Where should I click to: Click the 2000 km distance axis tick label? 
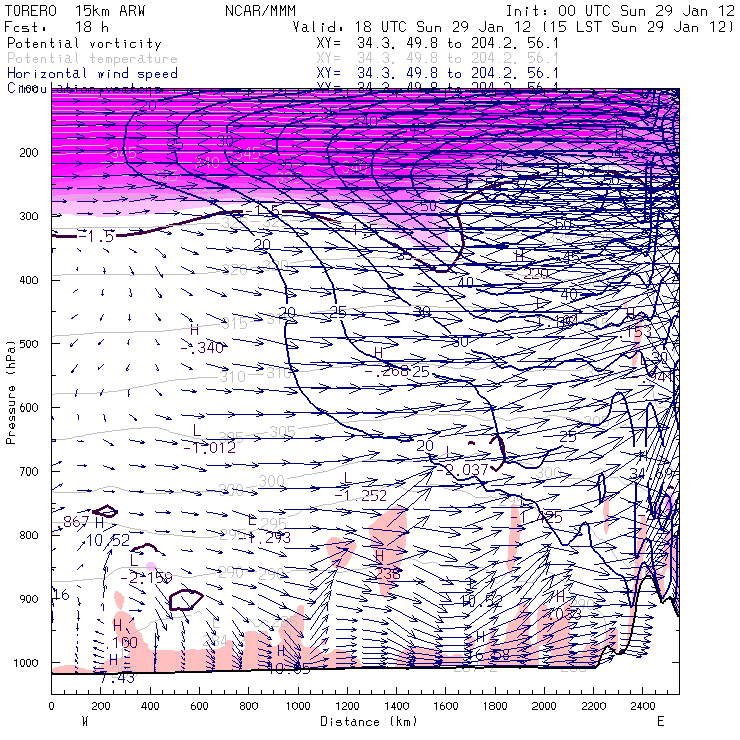click(544, 706)
